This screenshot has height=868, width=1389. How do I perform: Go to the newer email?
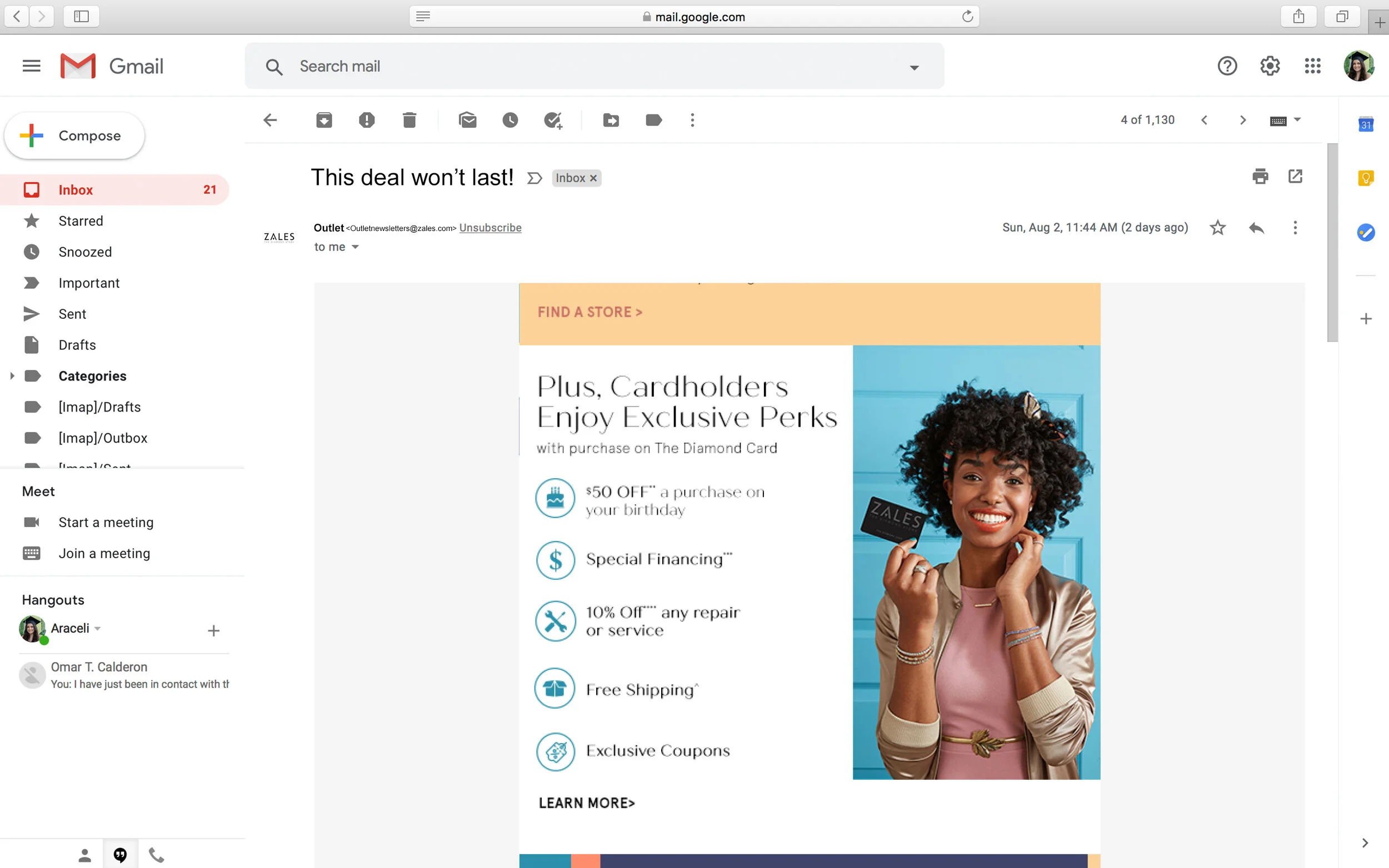1204,120
